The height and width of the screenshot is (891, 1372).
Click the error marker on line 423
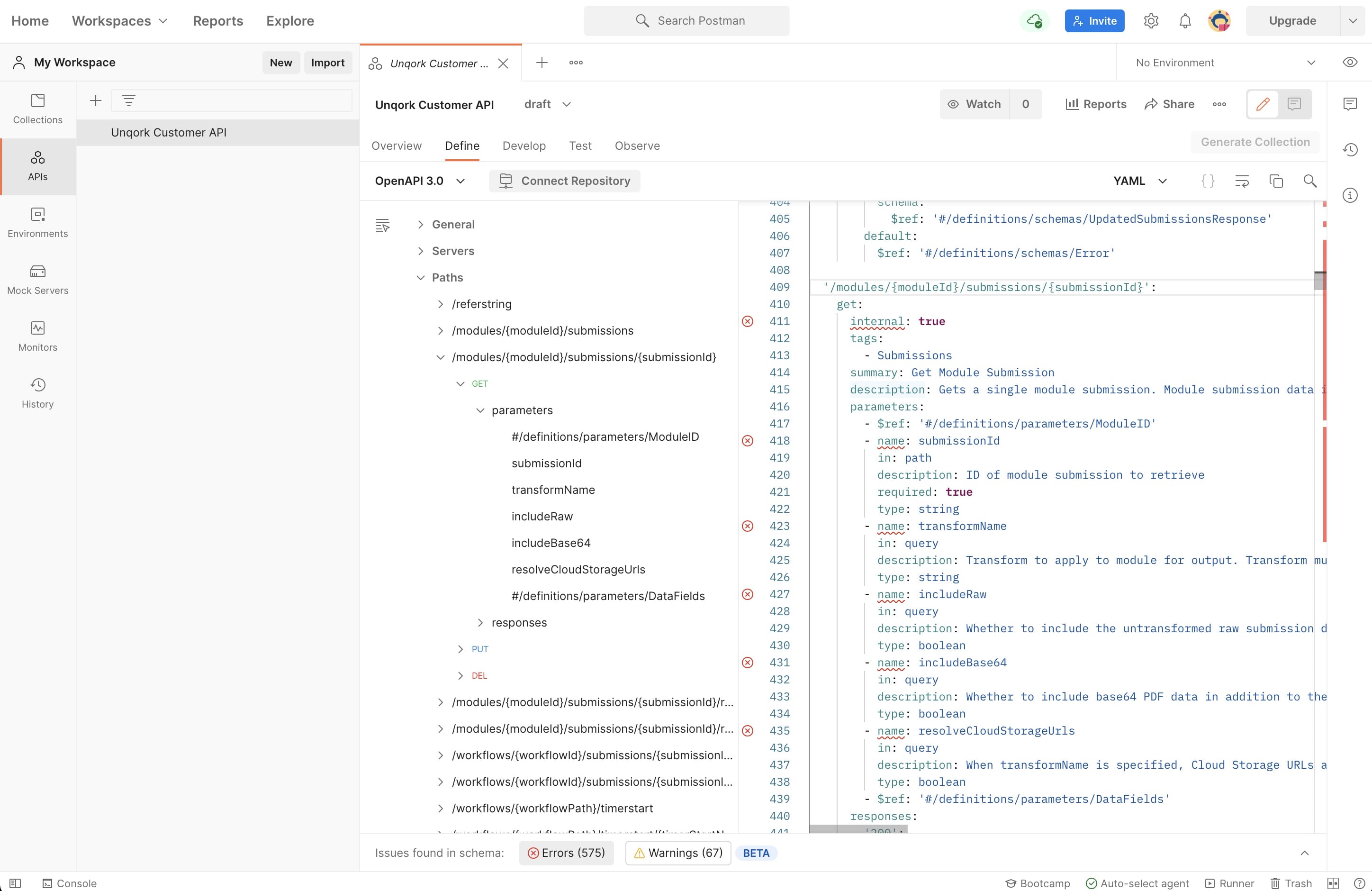(x=747, y=526)
